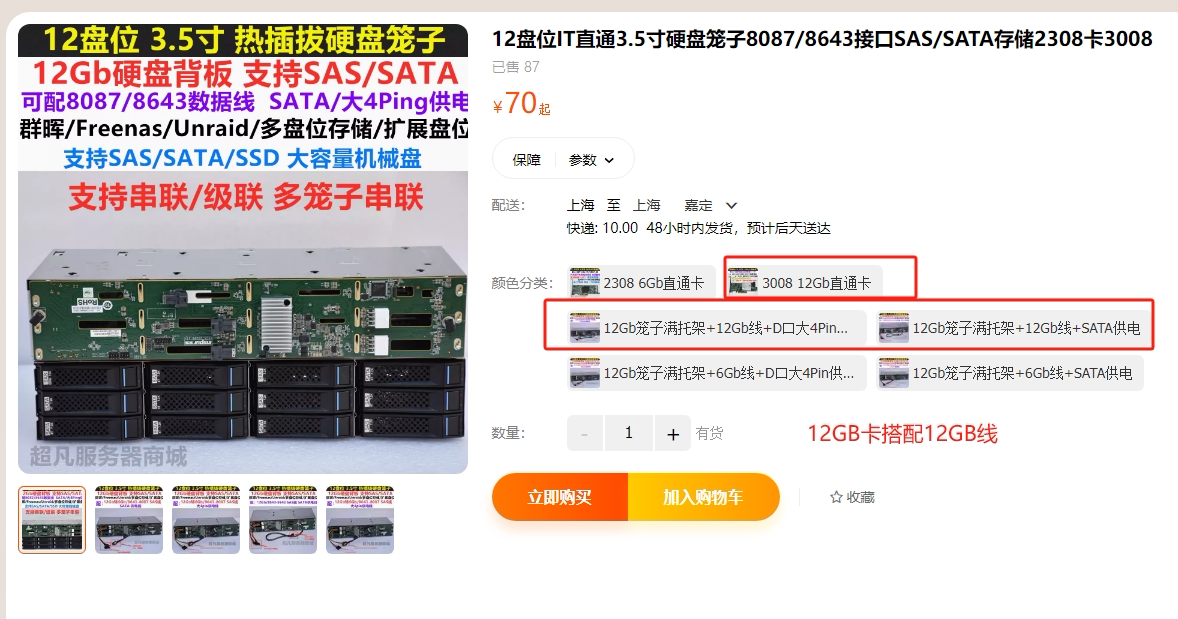Screen dimensions: 1178x619
Task: Click the minus quantity stepper
Action: [x=584, y=433]
